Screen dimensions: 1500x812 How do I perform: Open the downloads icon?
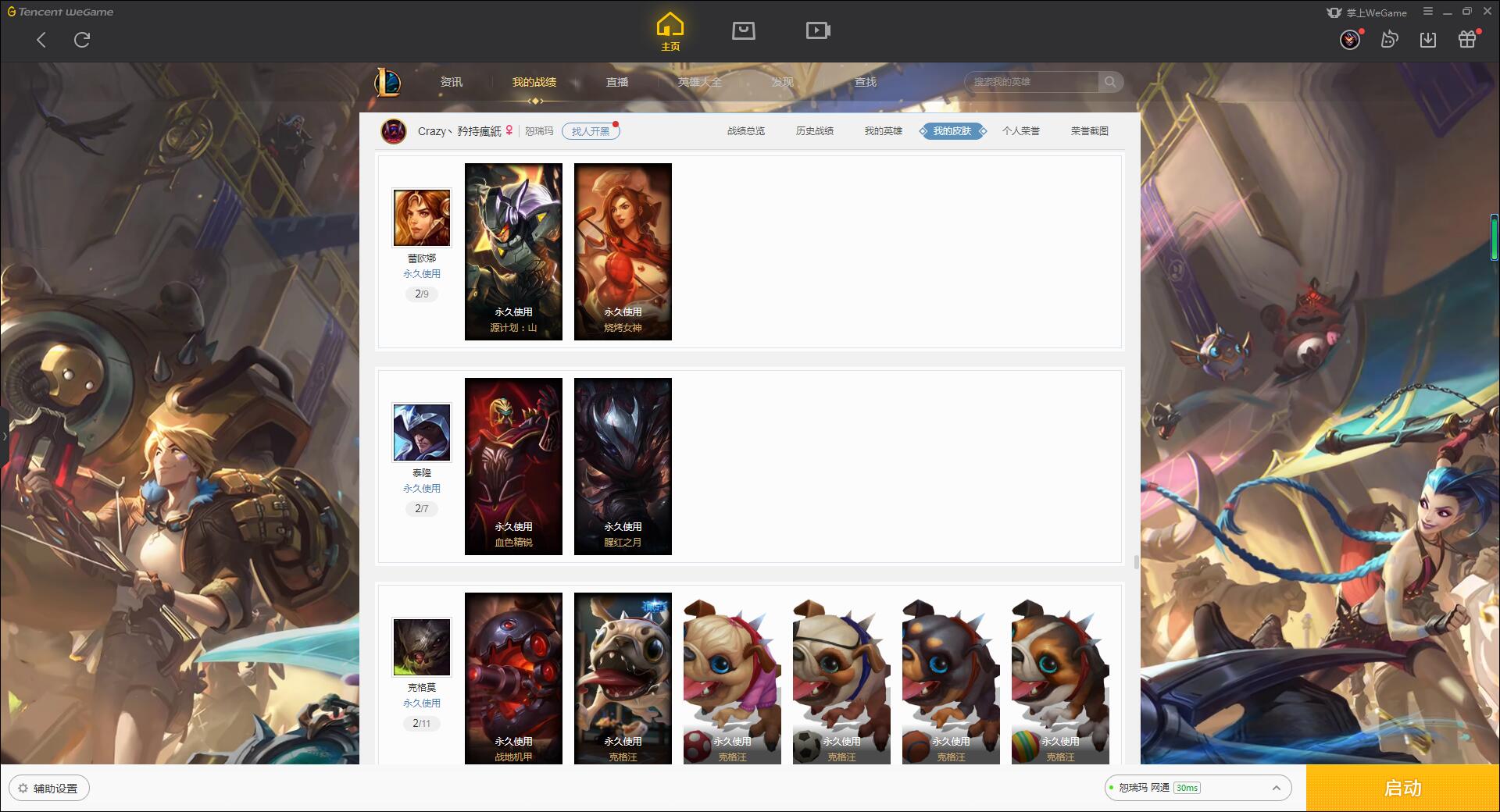pos(1428,39)
